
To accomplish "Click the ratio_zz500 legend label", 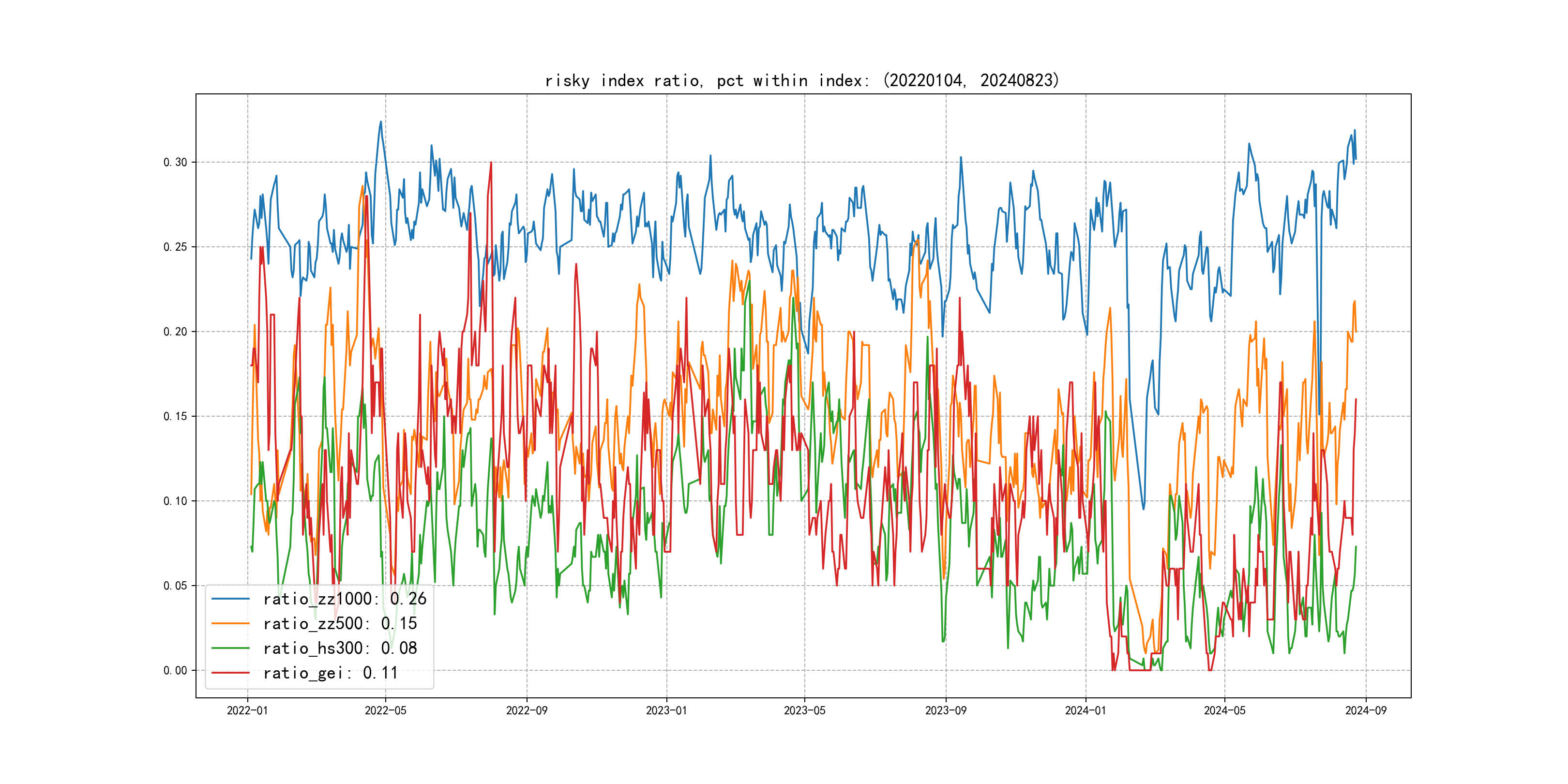I will point(340,624).
